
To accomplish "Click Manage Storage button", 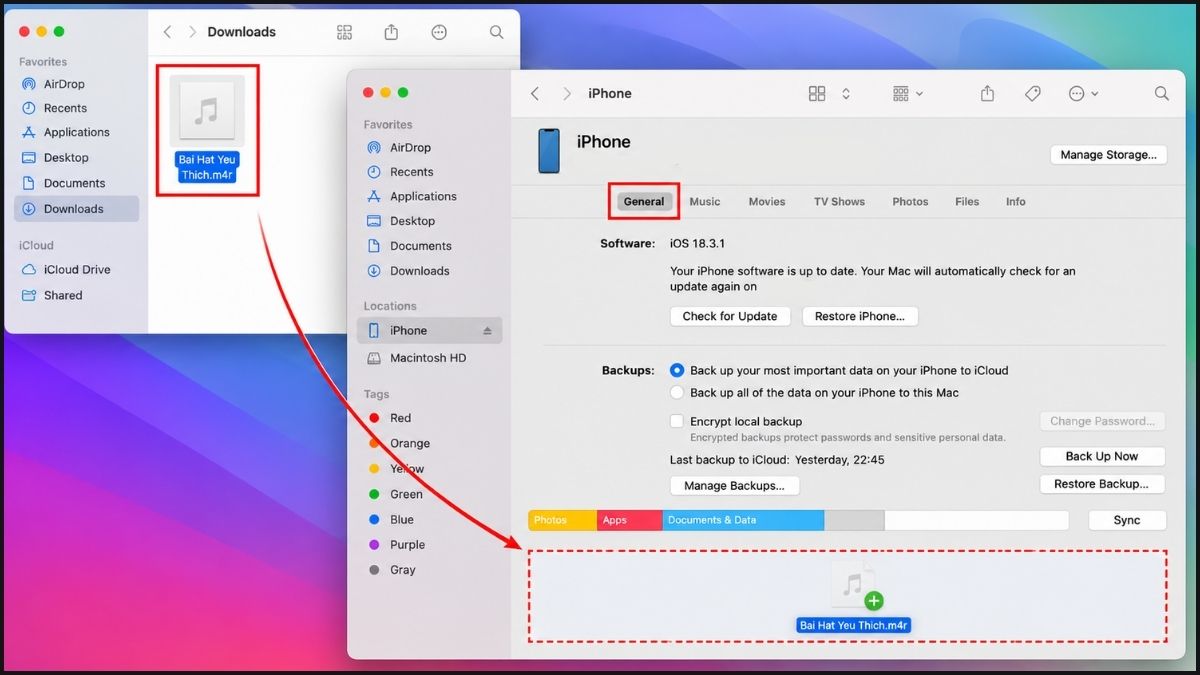I will [1108, 155].
